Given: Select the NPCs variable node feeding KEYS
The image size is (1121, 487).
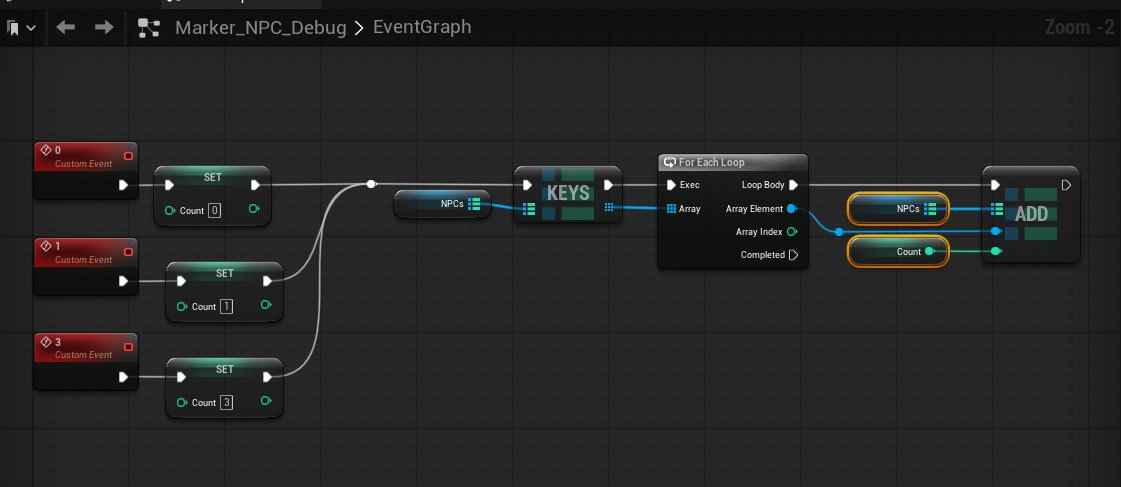Looking at the screenshot, I should [442, 204].
